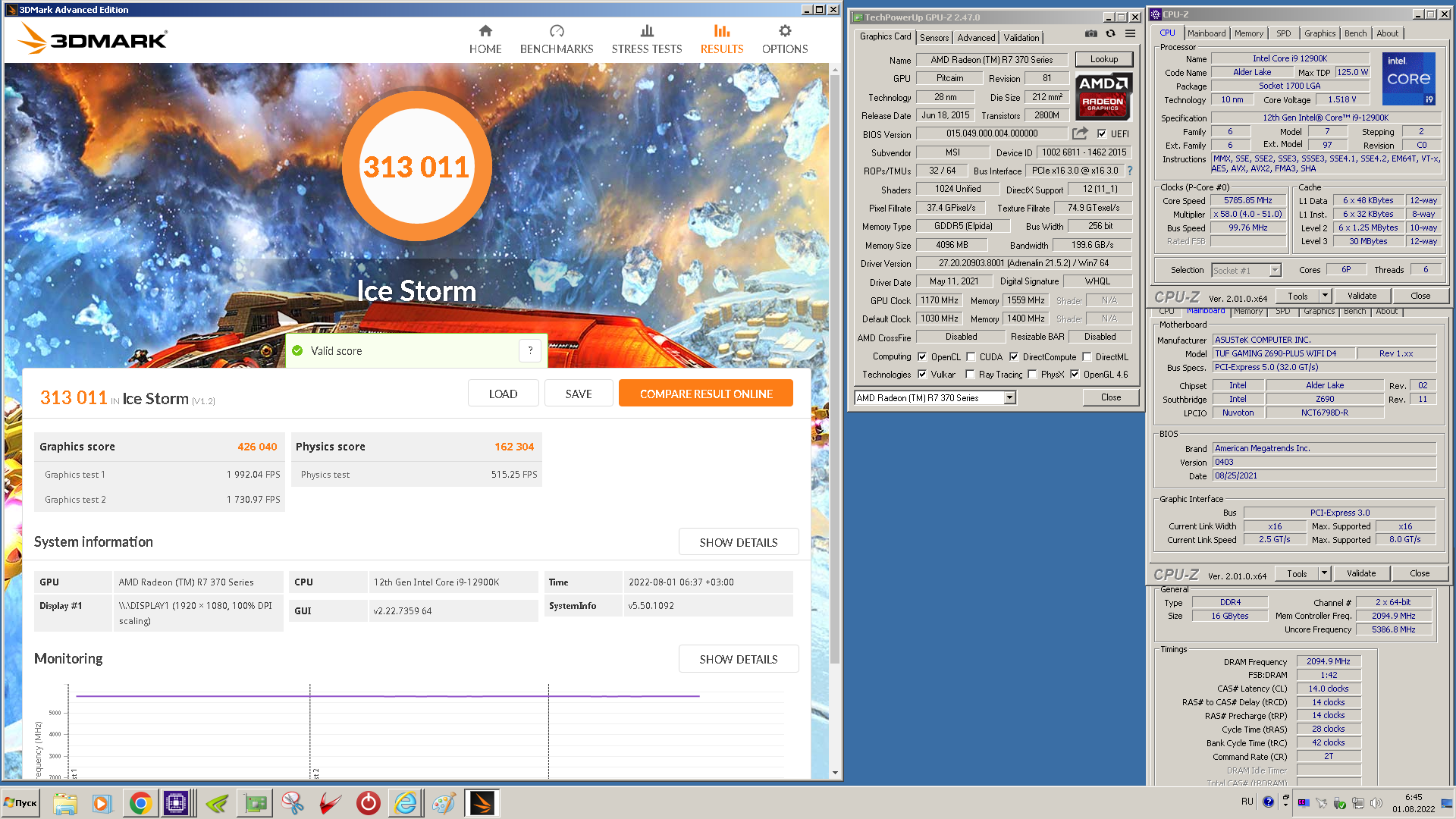Click the Lookup button in GPU-Z
Image resolution: width=1456 pixels, height=819 pixels.
[1103, 59]
